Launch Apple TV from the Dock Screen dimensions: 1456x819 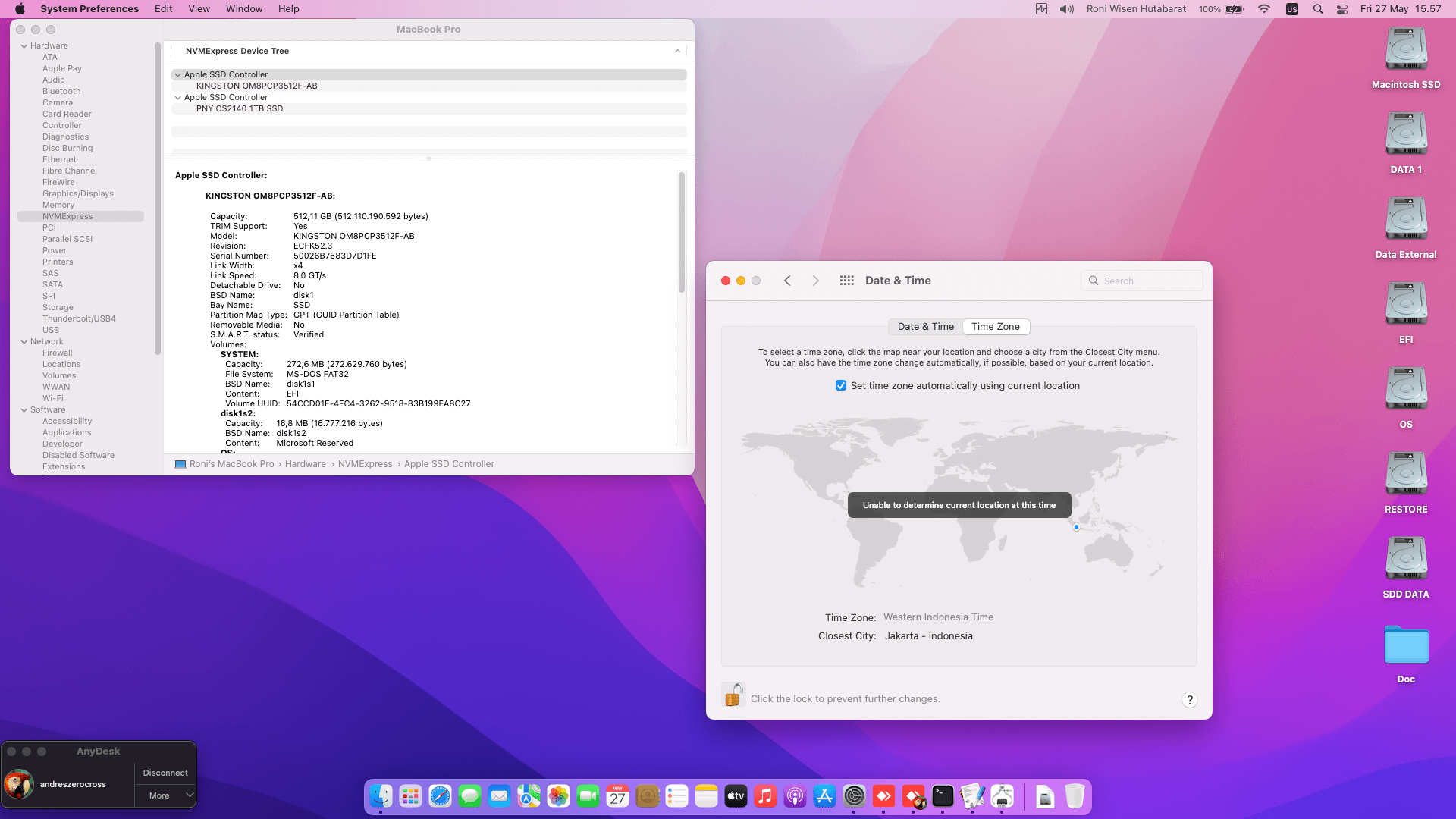(x=736, y=796)
